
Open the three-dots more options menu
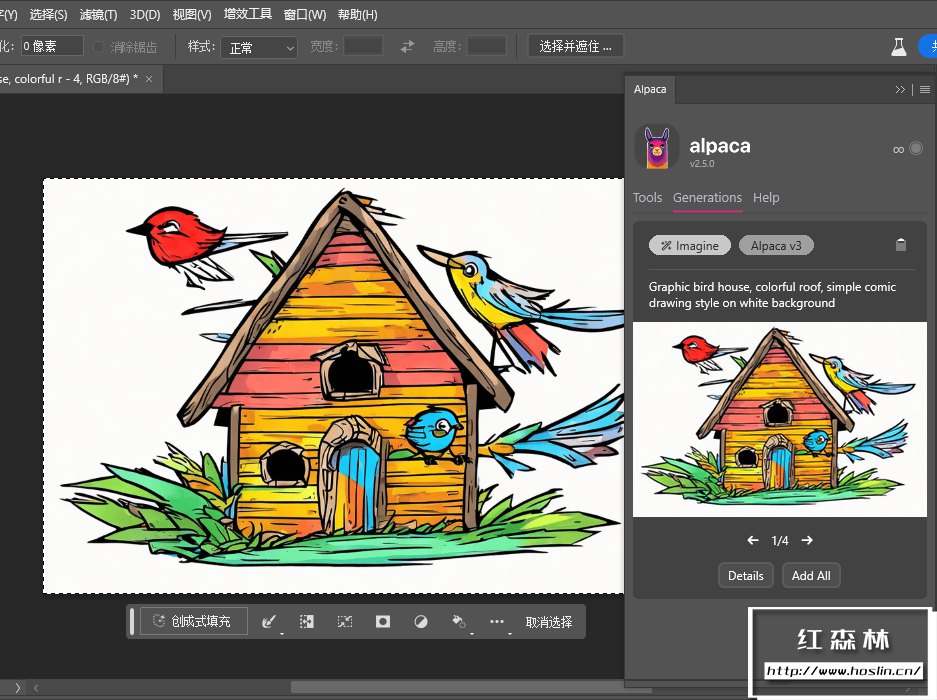[x=497, y=621]
